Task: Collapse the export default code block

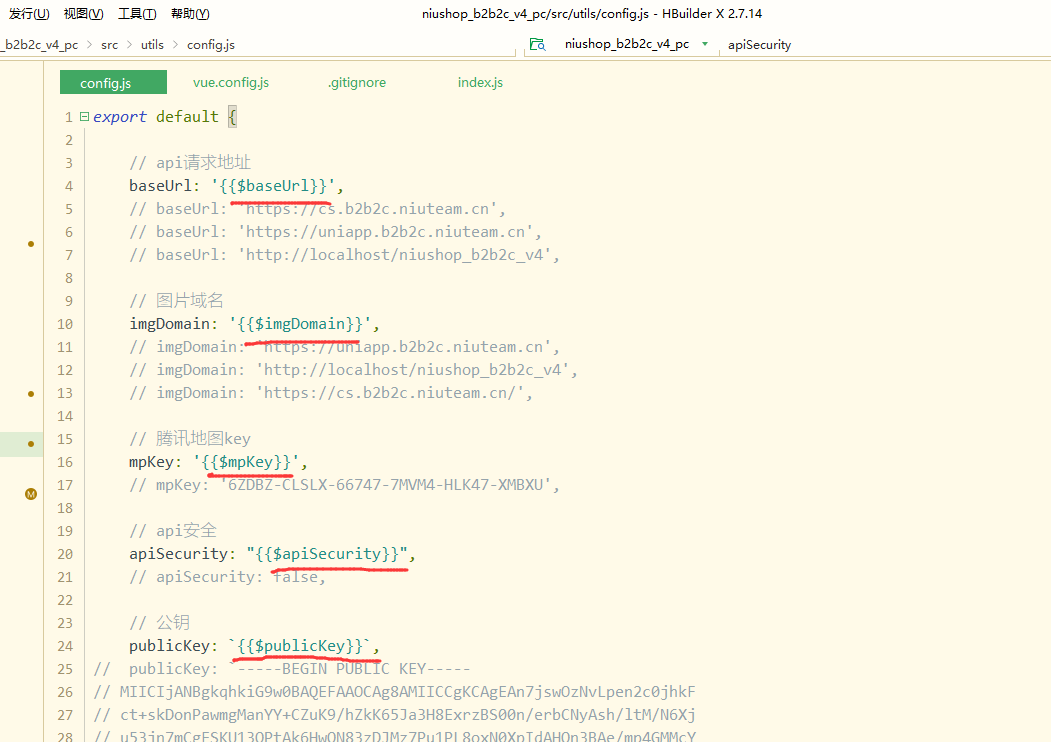Action: [x=84, y=117]
